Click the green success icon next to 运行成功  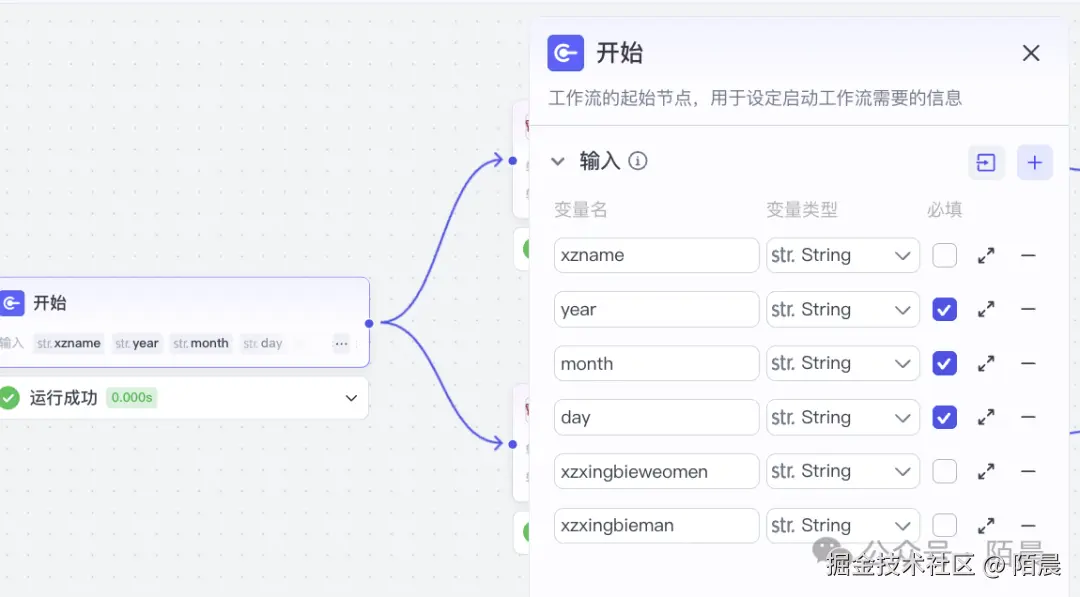[10, 397]
